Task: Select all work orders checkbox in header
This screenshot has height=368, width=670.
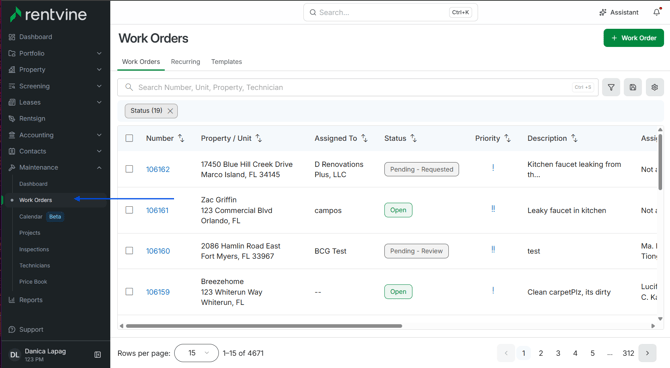Action: pos(129,138)
